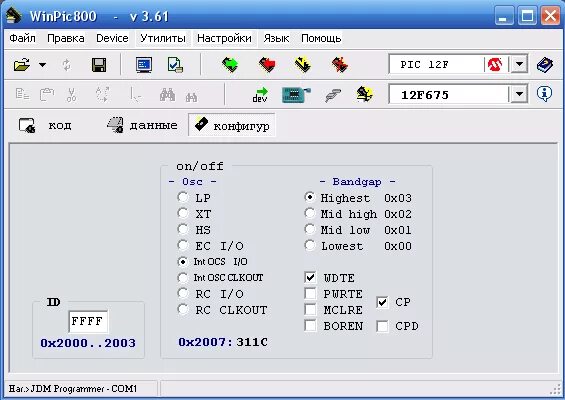
Task: Click the grayed reload file icon
Action: click(67, 65)
